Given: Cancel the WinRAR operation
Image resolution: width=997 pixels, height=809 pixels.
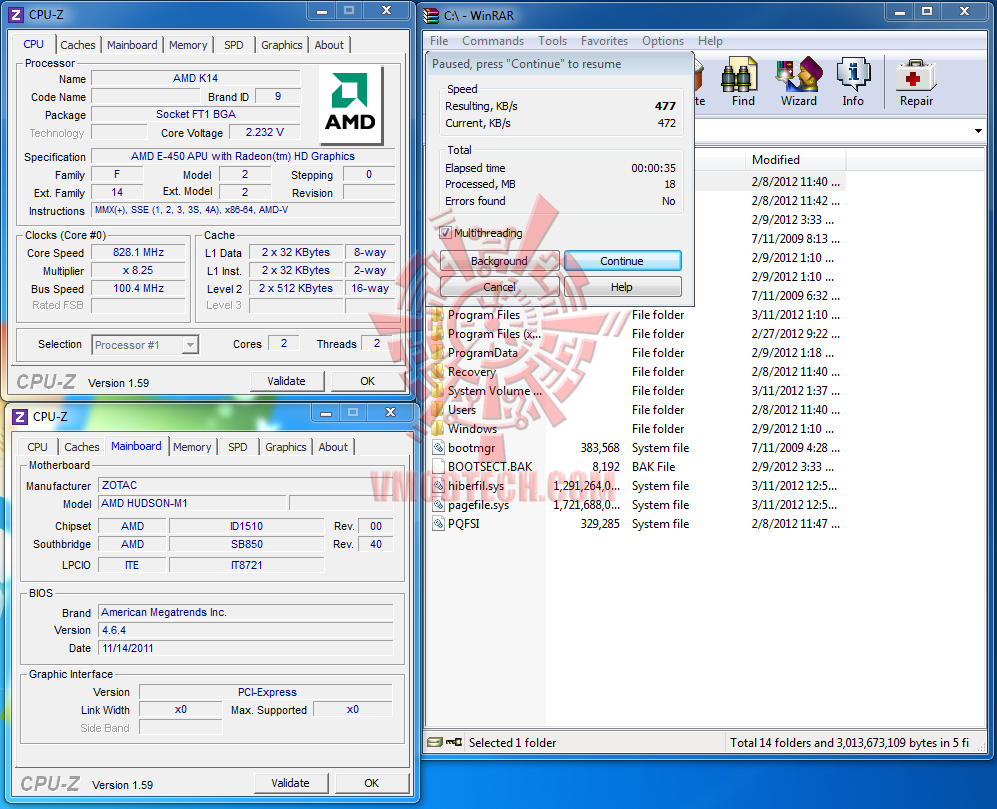Looking at the screenshot, I should coord(499,287).
